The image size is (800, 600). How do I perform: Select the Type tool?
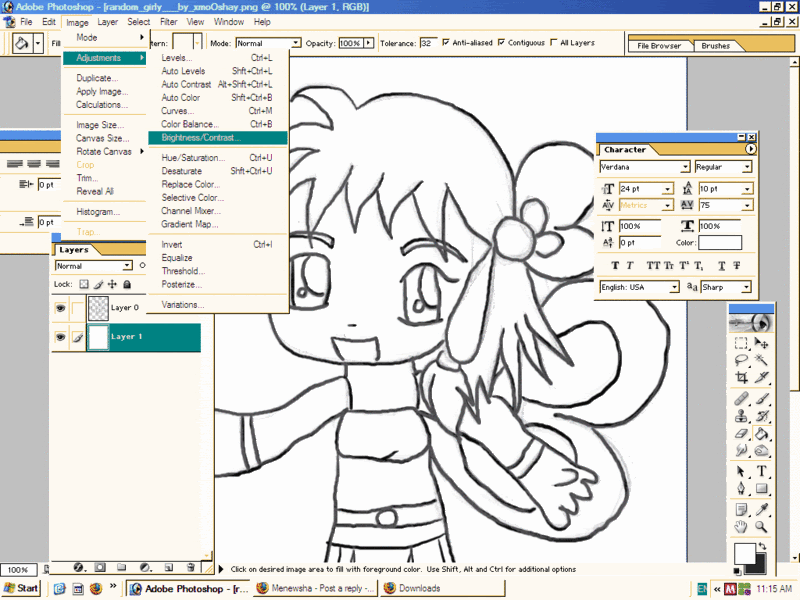point(761,471)
